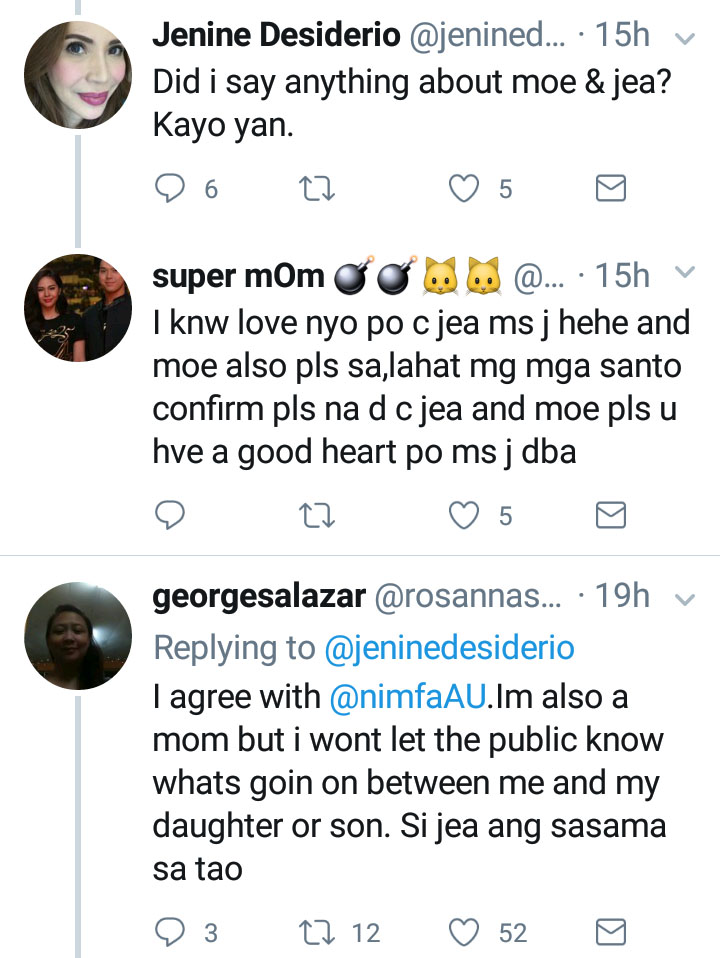The image size is (720, 958).
Task: Reply to georgesalazar's tweet
Action: point(172,933)
